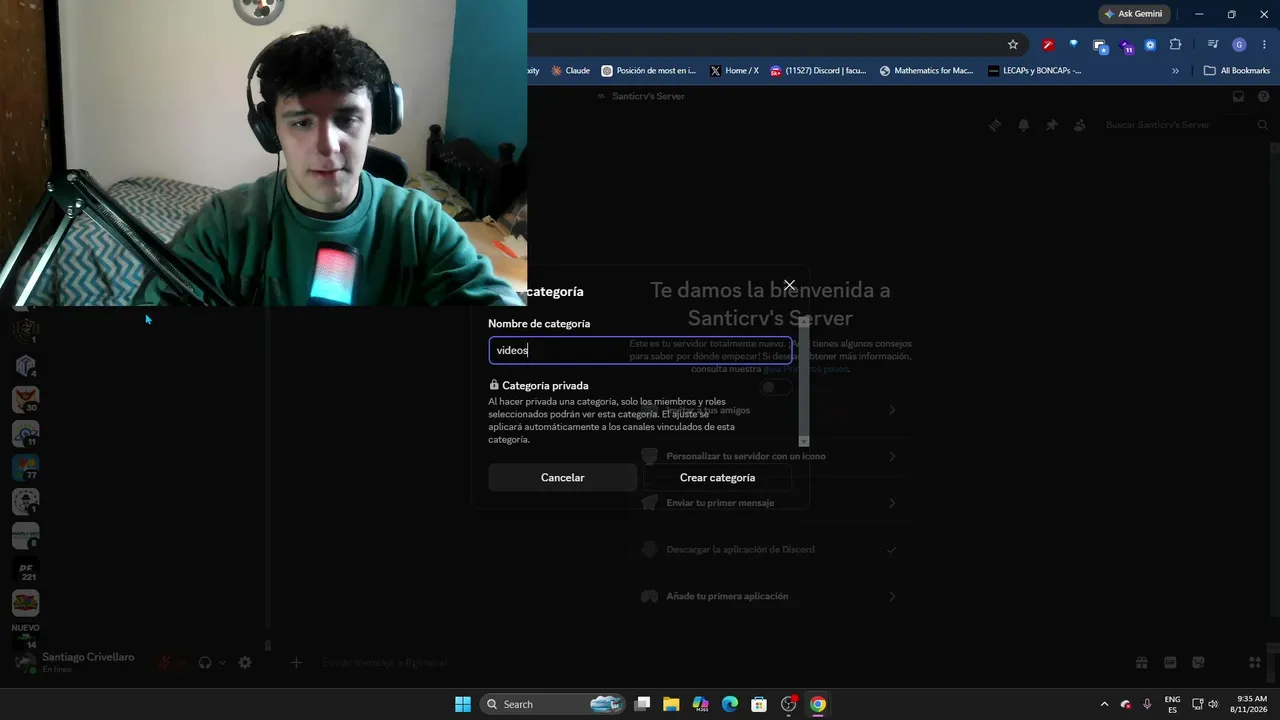Expand hidden bookmarks overflow chevron
1280x720 pixels.
1175,71
